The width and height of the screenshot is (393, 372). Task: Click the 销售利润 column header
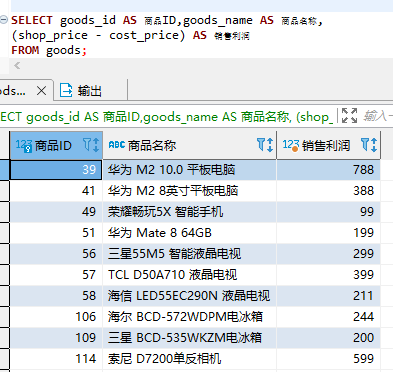coord(328,145)
